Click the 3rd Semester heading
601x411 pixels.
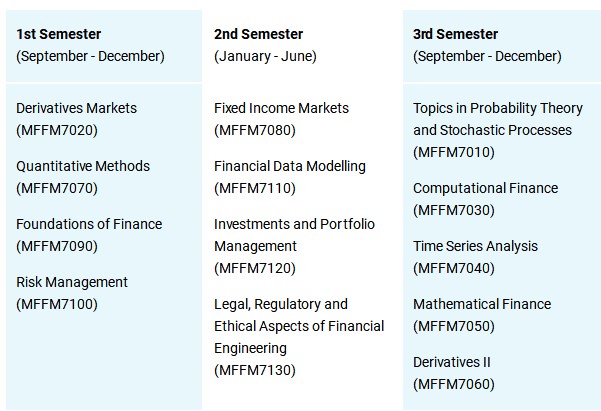coord(455,34)
